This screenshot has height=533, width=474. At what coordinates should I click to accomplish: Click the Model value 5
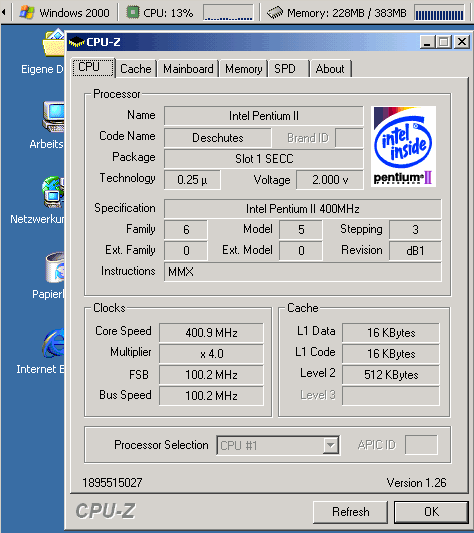(301, 230)
